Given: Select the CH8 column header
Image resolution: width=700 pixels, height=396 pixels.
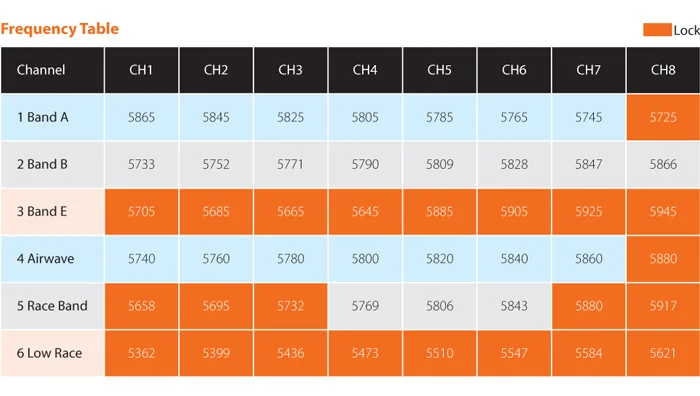Looking at the screenshot, I should tap(663, 70).
